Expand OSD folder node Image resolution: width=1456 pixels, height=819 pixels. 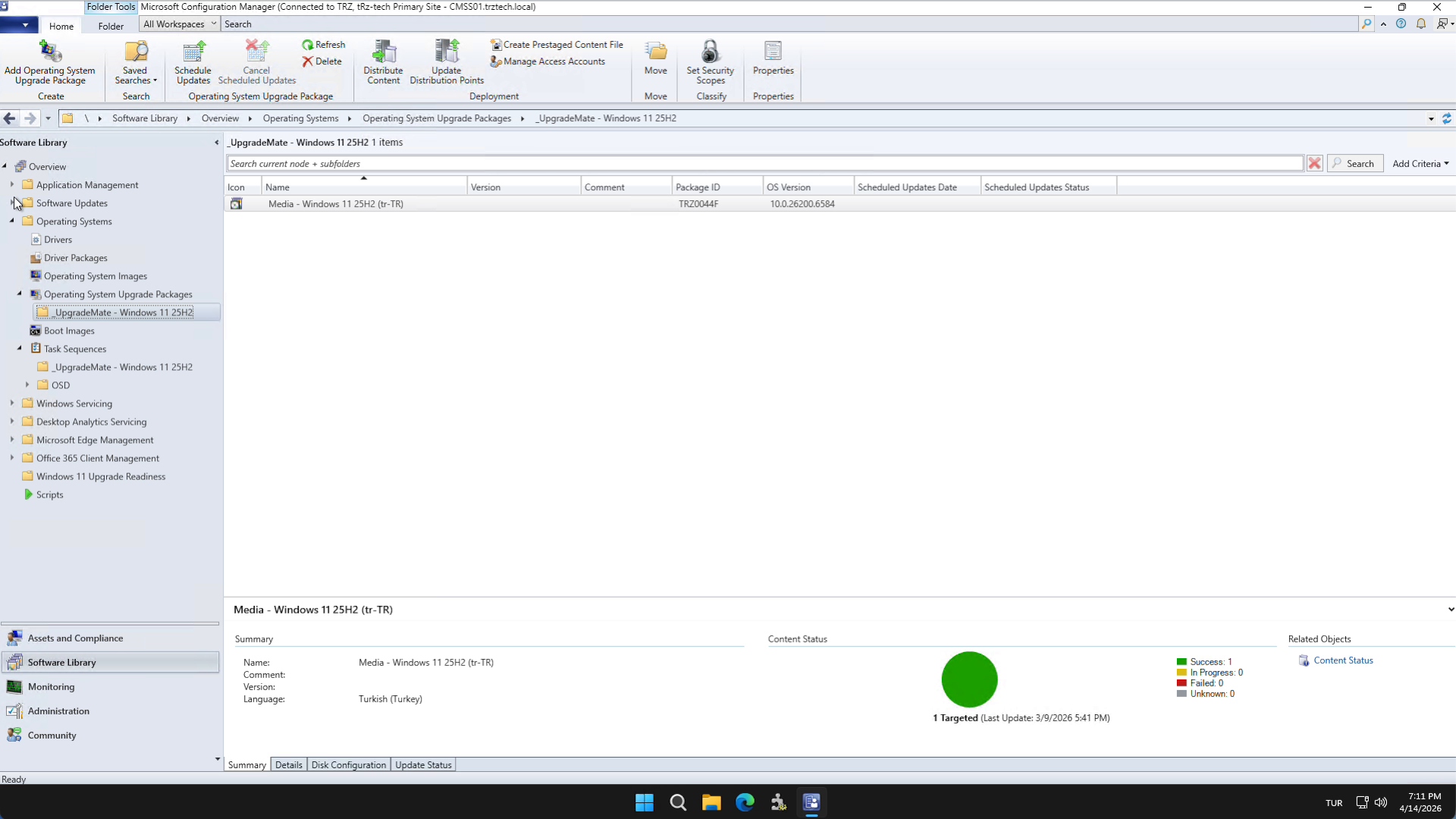(x=27, y=384)
